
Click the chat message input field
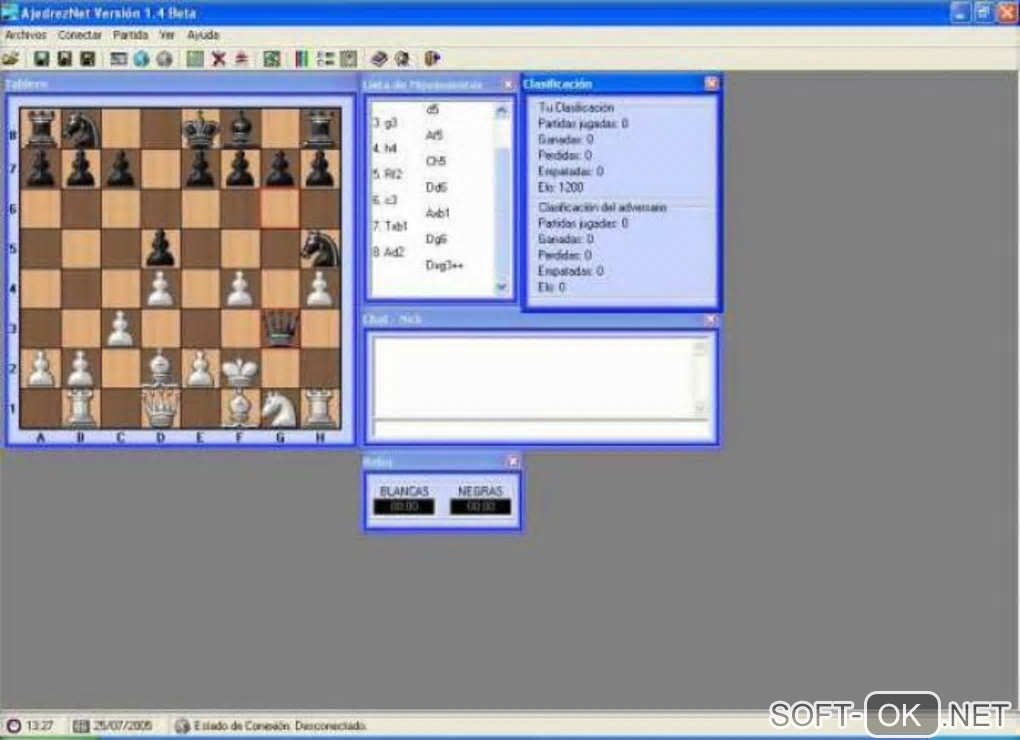pyautogui.click(x=541, y=429)
